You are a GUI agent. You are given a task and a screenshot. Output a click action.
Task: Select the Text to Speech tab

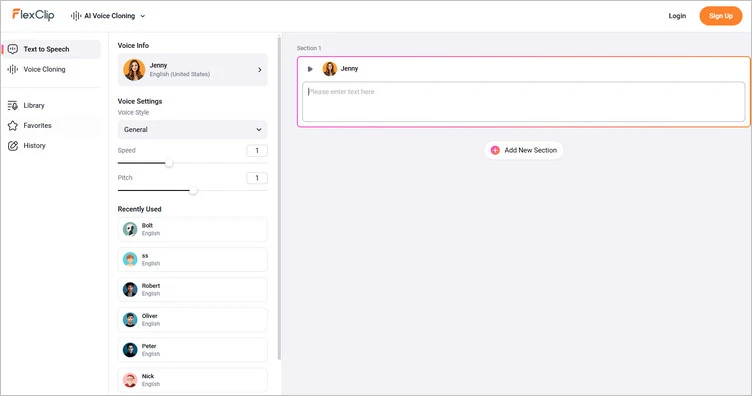click(x=51, y=49)
